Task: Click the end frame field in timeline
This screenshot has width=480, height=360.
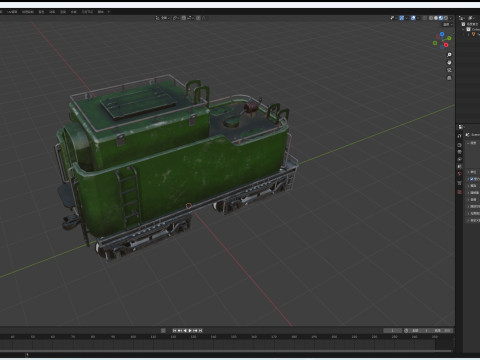Action: 443,330
